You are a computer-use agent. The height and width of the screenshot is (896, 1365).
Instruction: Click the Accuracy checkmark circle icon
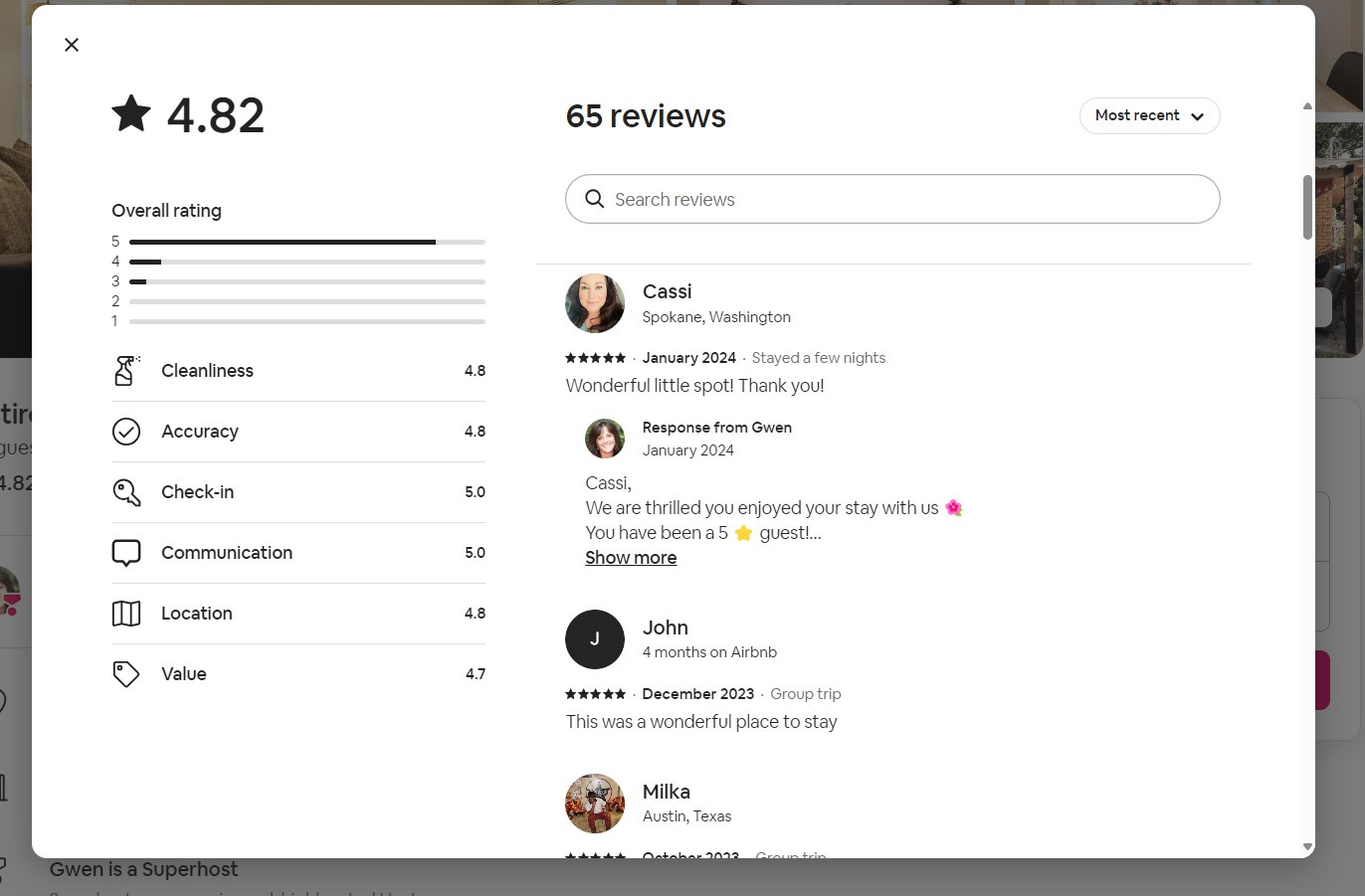[x=126, y=432]
